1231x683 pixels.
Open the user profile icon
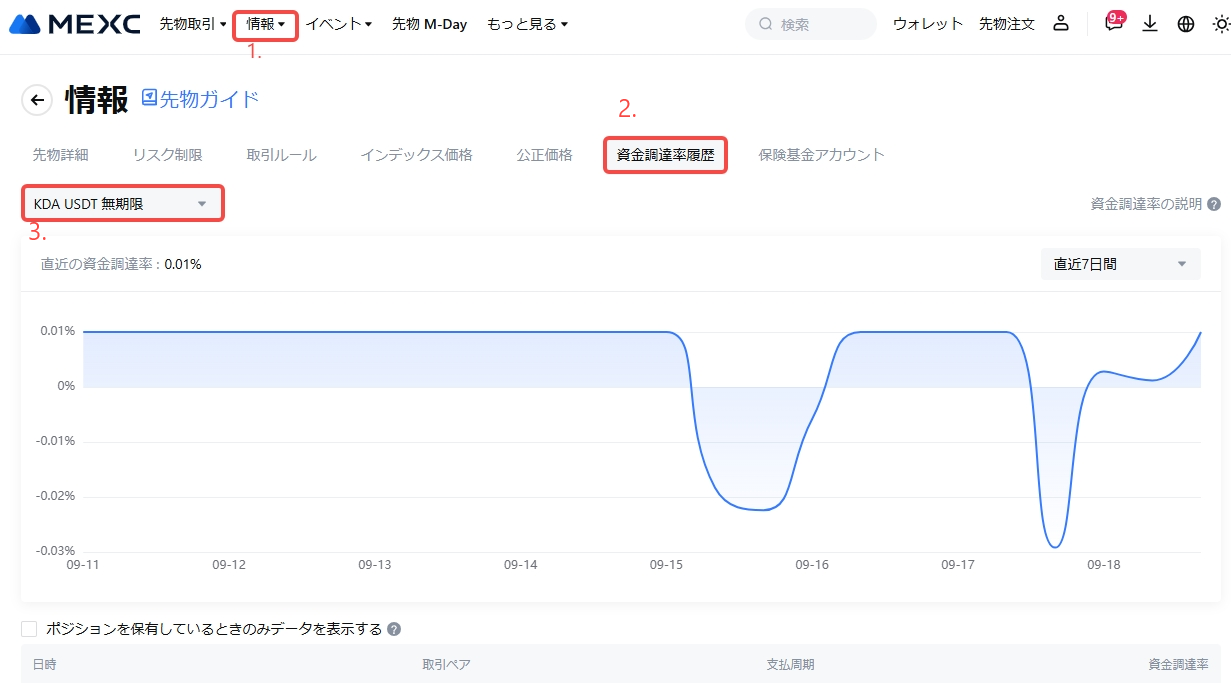[x=1061, y=24]
